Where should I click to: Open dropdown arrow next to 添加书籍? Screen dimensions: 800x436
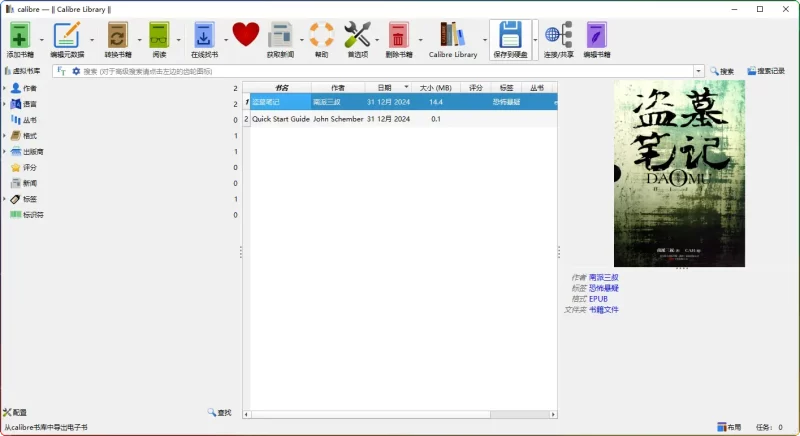tap(41, 40)
